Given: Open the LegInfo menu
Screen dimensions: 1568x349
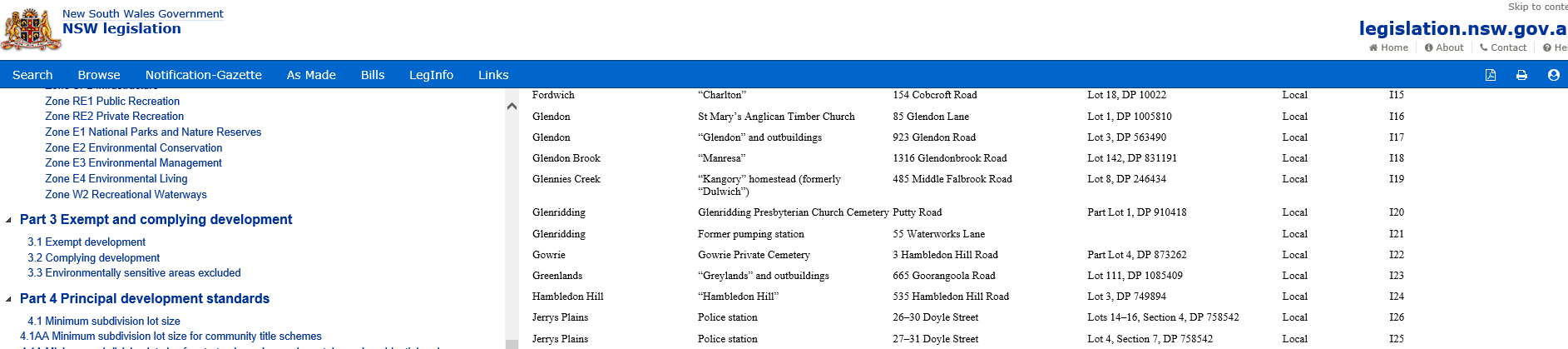Looking at the screenshot, I should point(431,75).
